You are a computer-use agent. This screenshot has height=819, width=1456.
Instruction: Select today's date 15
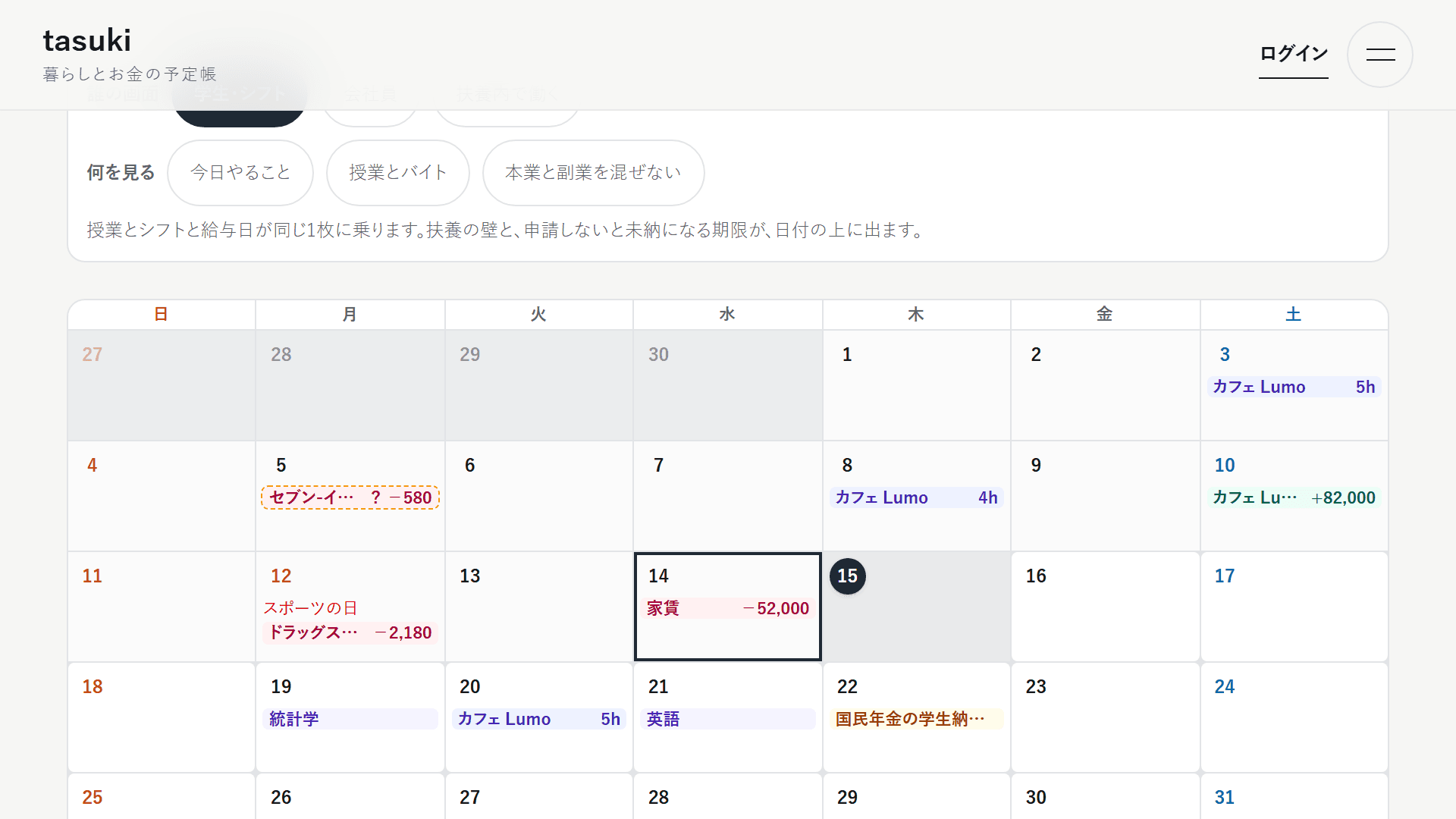[x=847, y=576]
